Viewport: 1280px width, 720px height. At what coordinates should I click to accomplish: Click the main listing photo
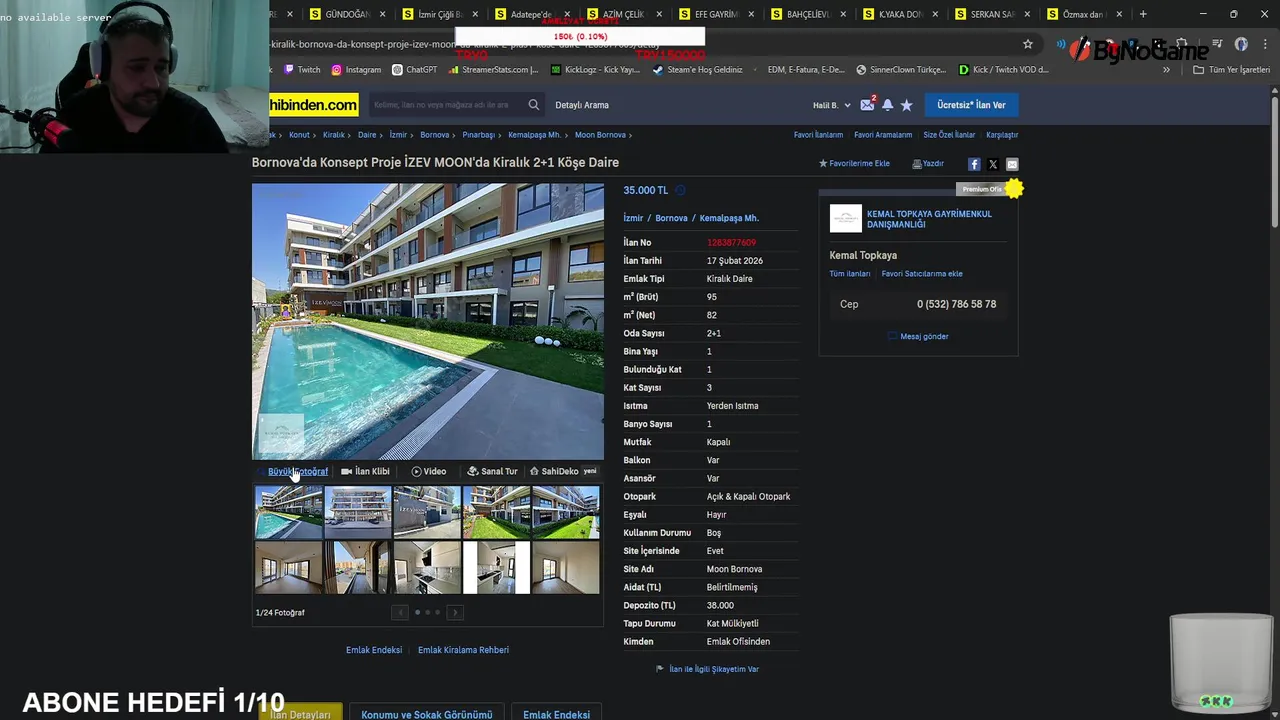pyautogui.click(x=428, y=321)
